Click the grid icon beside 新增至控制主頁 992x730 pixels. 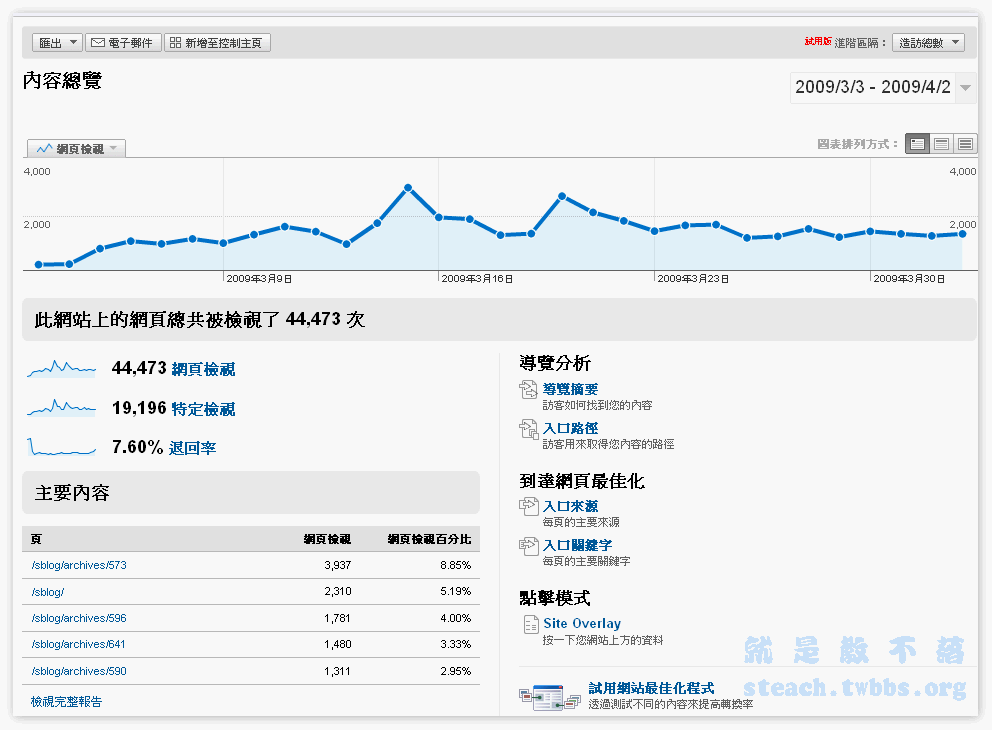click(176, 43)
